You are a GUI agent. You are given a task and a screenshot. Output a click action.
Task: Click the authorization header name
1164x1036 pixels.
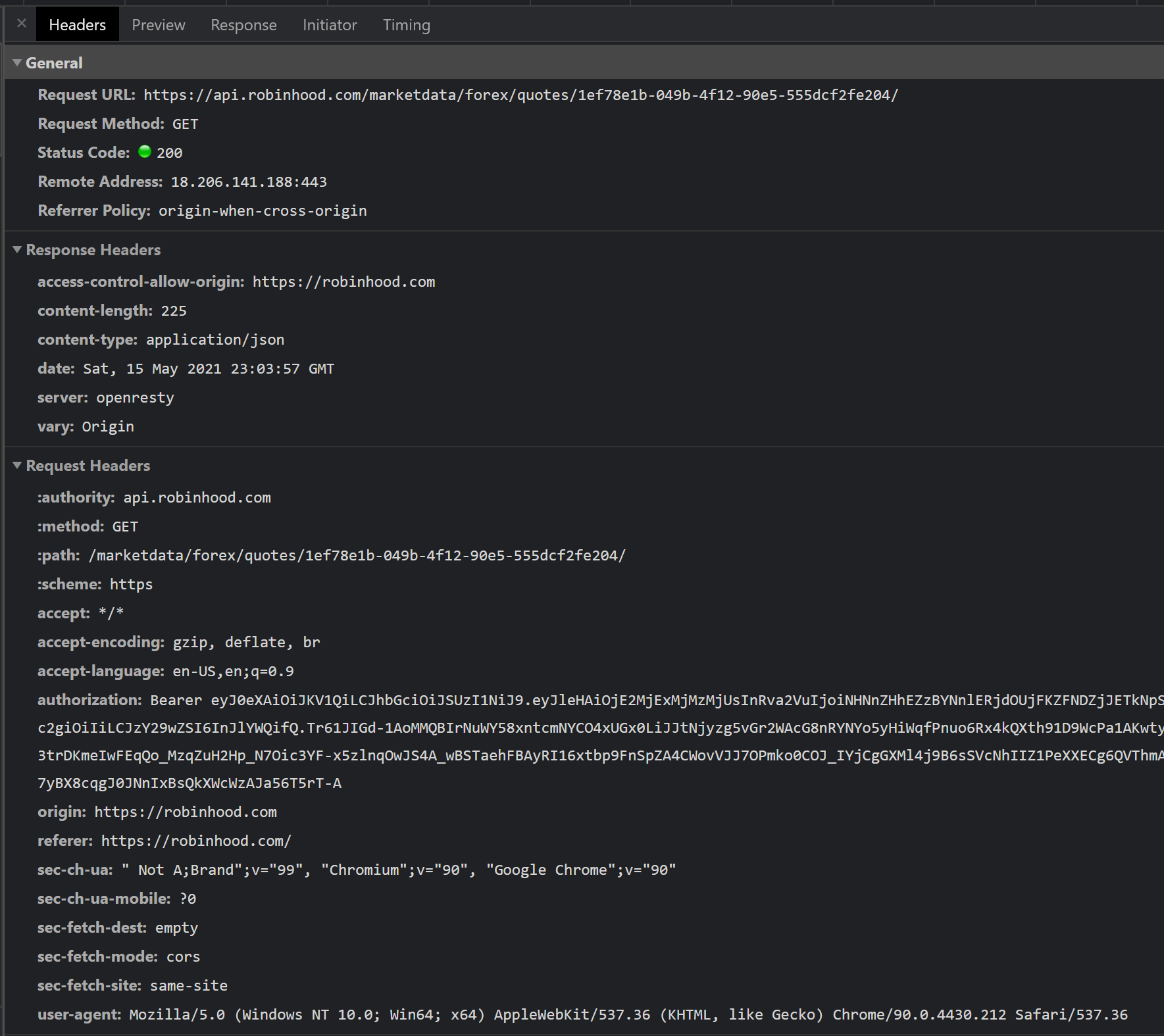coord(89,700)
